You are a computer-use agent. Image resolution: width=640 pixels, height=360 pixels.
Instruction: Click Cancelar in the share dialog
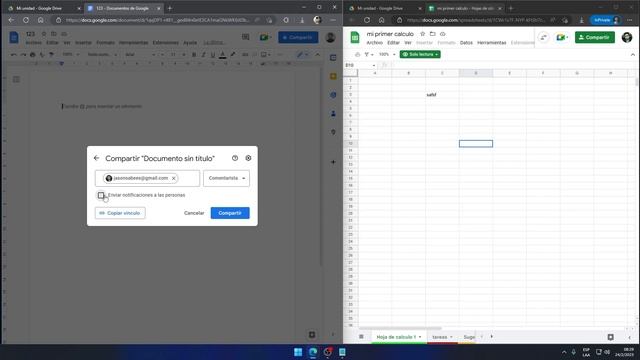[x=194, y=213]
